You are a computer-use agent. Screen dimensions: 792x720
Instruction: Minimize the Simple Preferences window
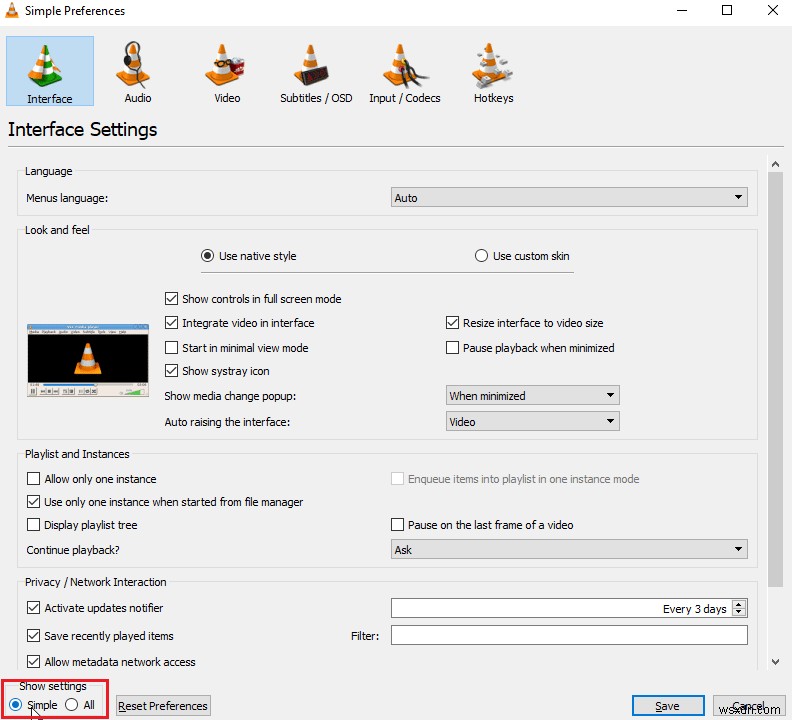pyautogui.click(x=682, y=10)
